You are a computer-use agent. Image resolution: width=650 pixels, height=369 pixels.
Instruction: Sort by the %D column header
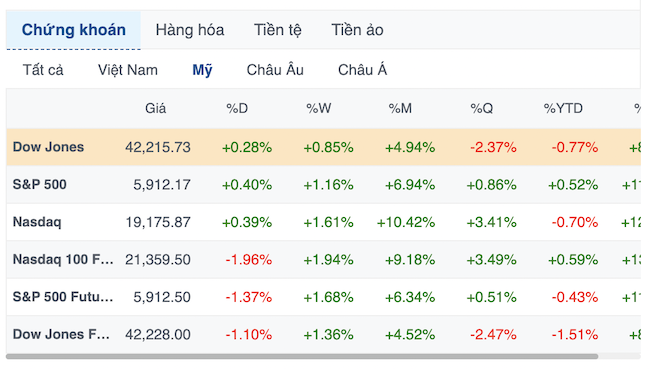[x=237, y=108]
